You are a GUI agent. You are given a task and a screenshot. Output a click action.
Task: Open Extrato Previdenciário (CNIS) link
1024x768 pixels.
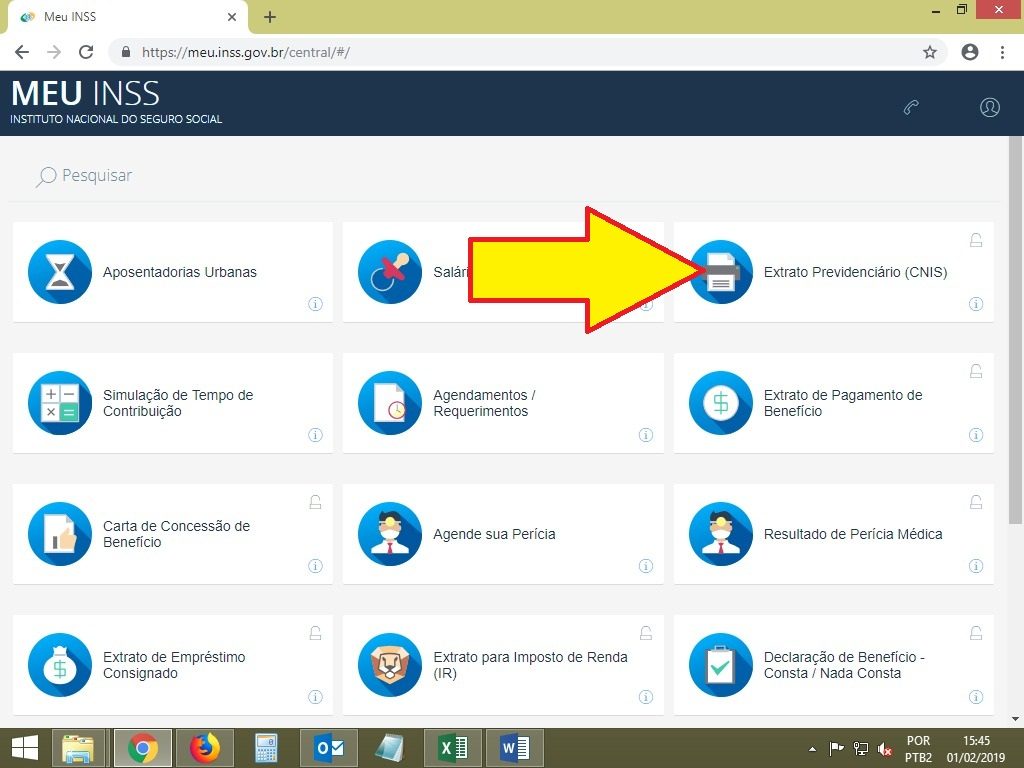click(856, 272)
